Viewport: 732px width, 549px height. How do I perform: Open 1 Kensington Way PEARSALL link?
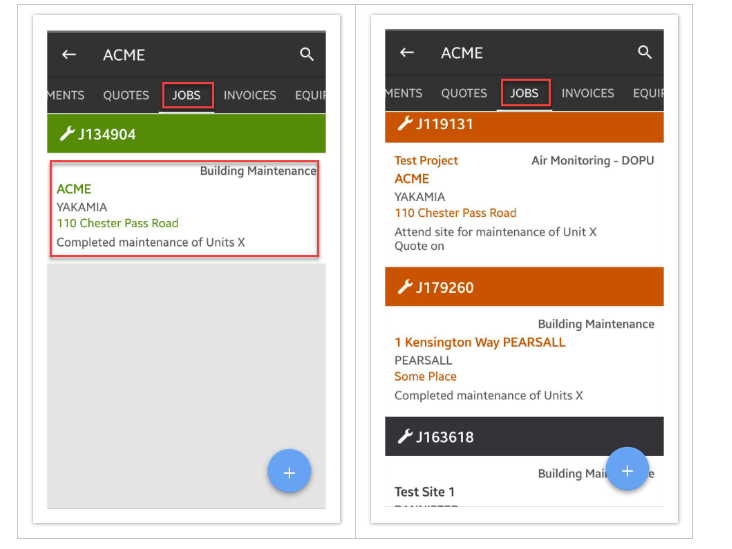pyautogui.click(x=480, y=342)
